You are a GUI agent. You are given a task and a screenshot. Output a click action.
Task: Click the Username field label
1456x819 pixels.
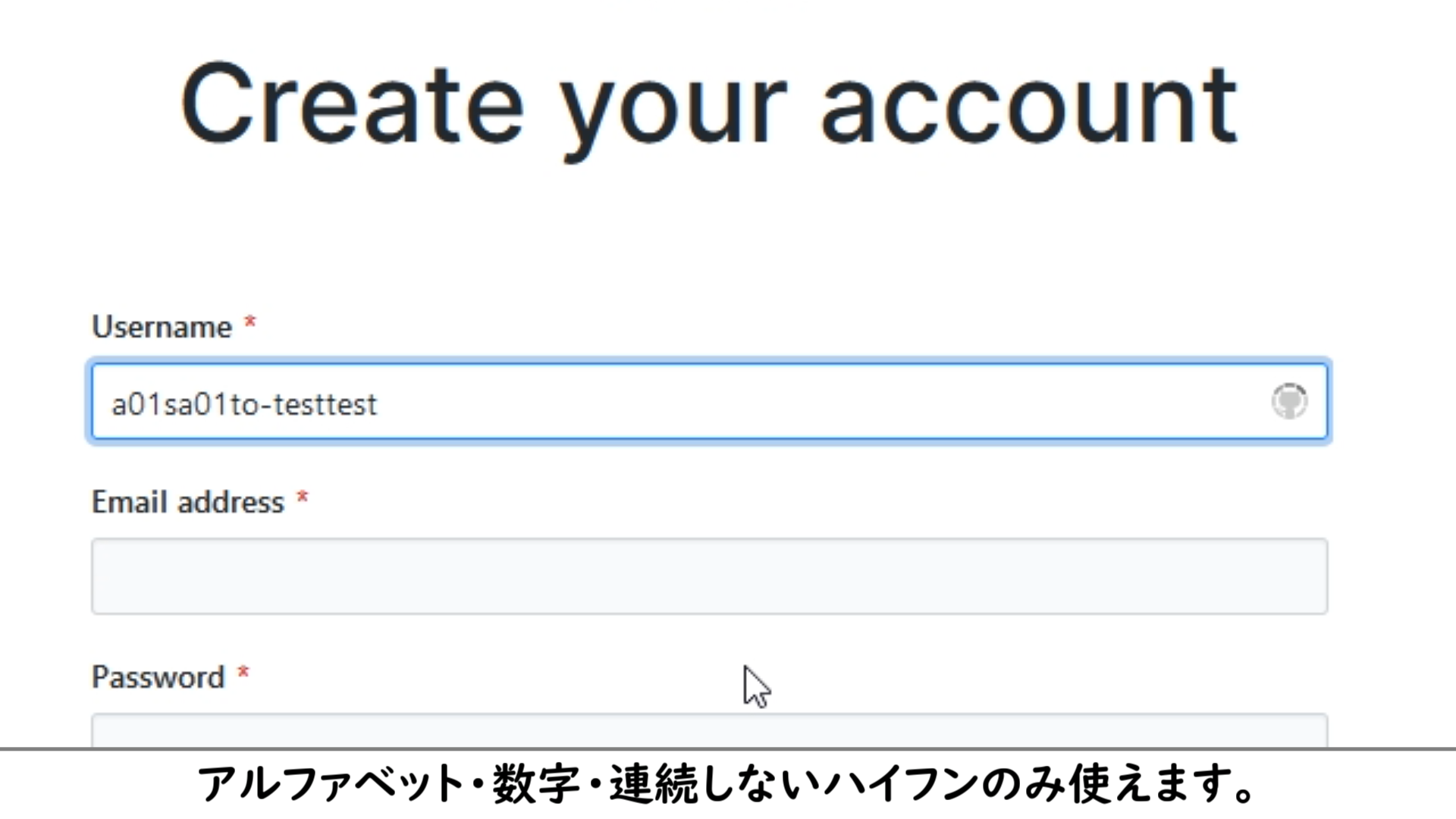click(162, 327)
